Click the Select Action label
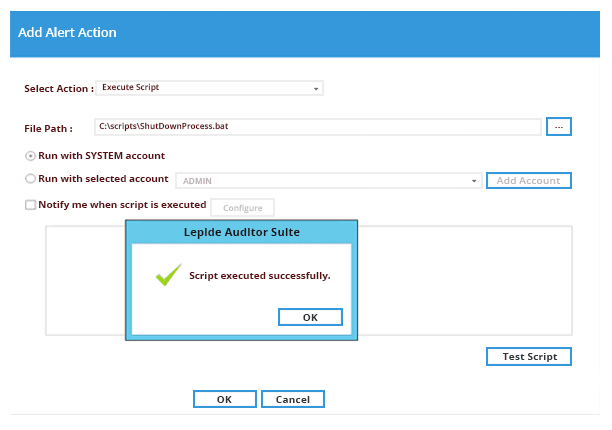The width and height of the screenshot is (612, 430). coord(59,89)
